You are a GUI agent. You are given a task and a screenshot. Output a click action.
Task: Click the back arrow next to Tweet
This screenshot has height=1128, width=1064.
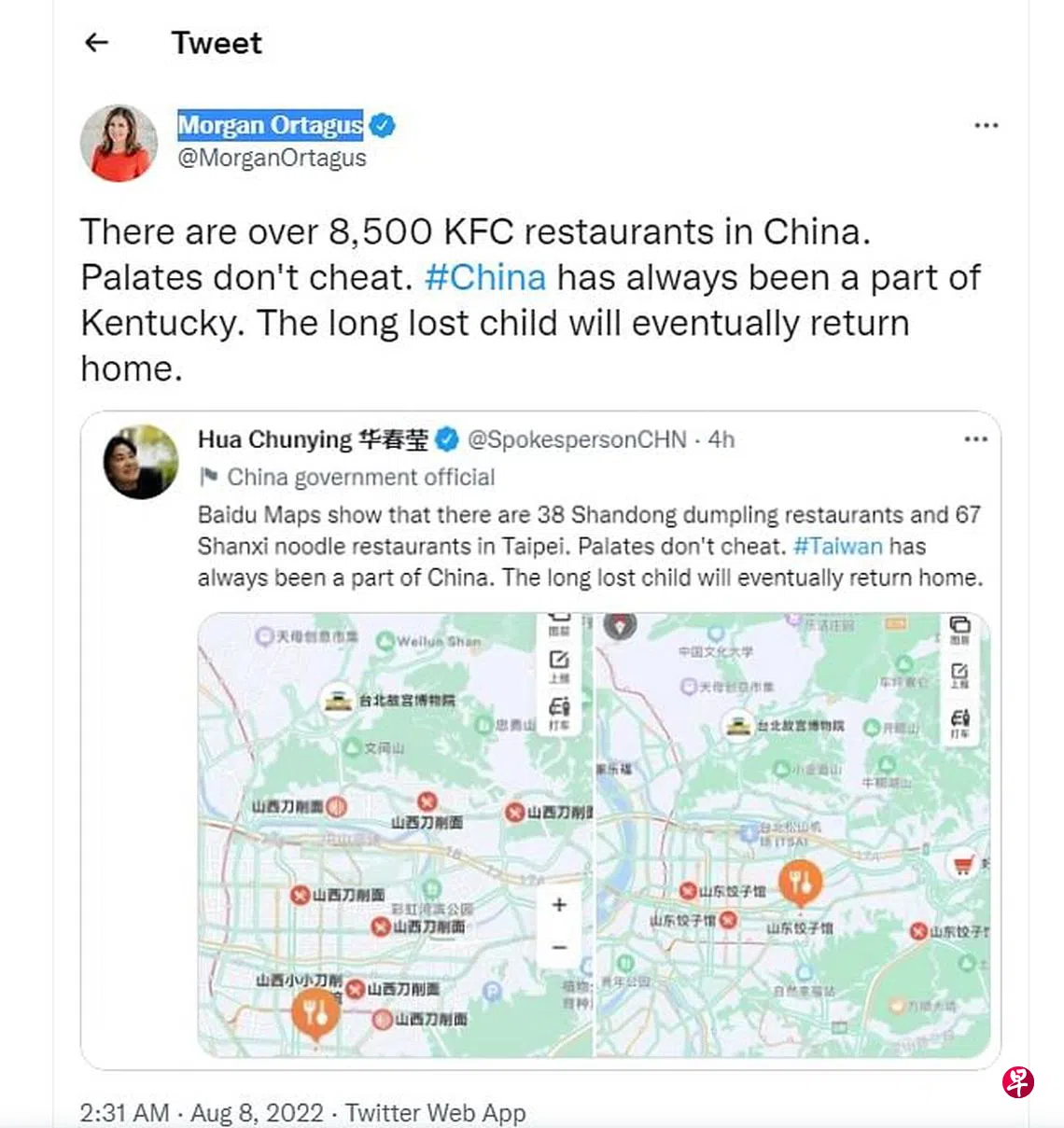97,42
